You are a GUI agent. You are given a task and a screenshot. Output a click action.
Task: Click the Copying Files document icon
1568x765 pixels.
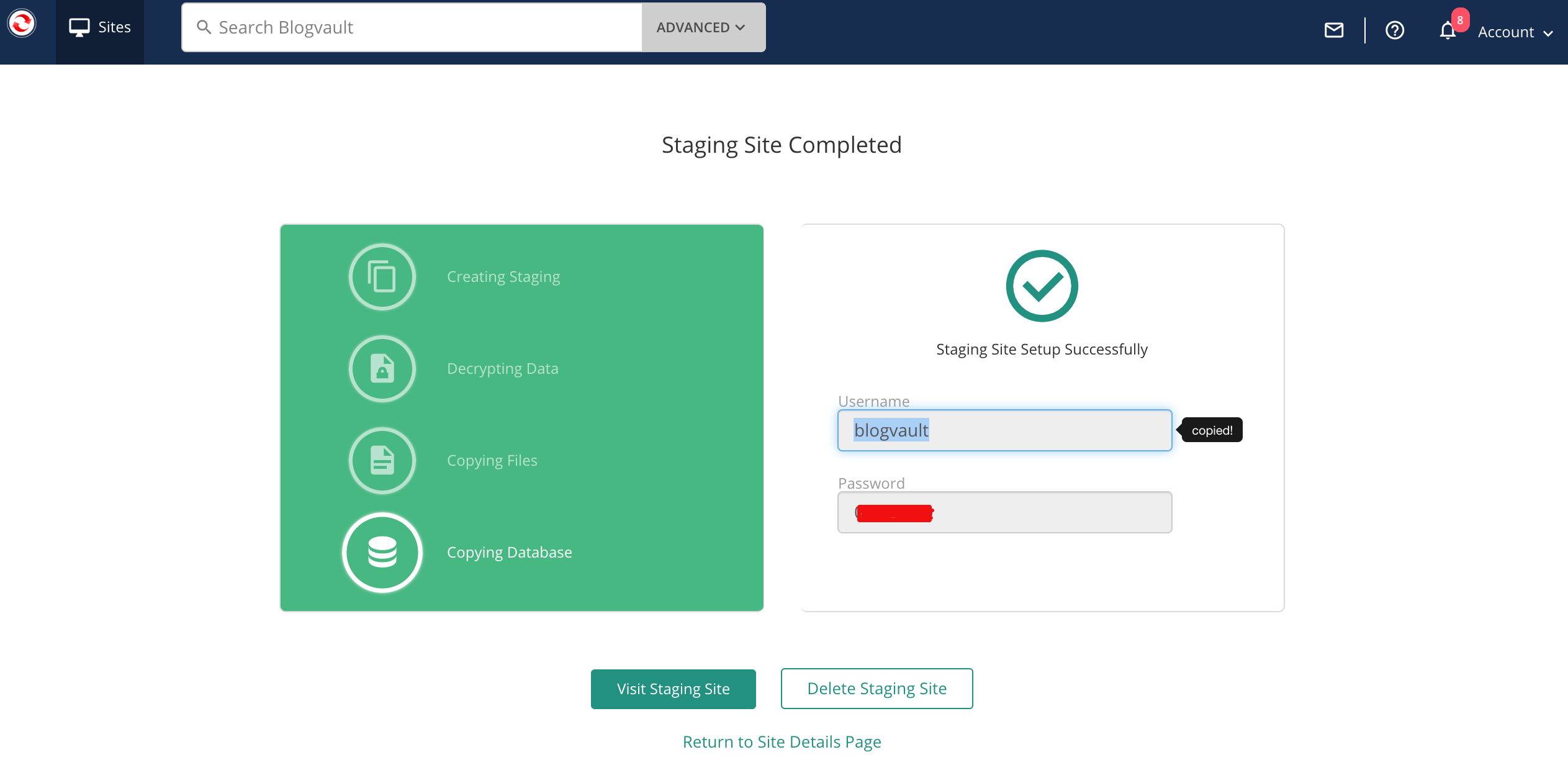[382, 461]
